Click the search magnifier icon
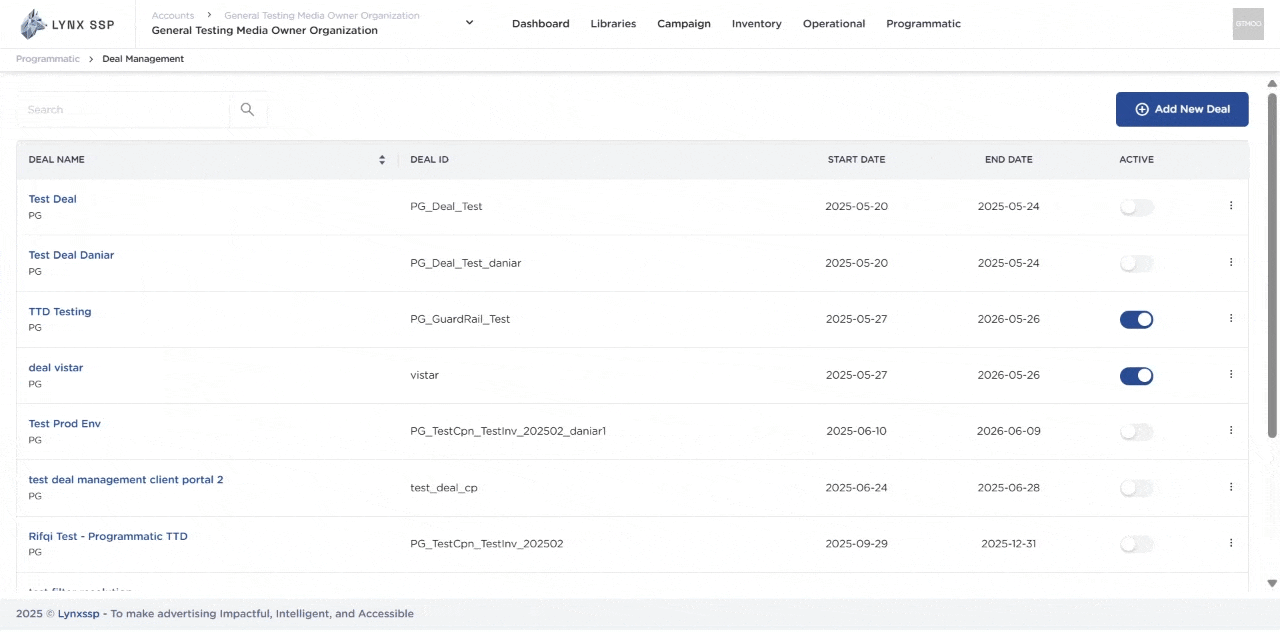This screenshot has width=1280, height=632. tap(247, 109)
